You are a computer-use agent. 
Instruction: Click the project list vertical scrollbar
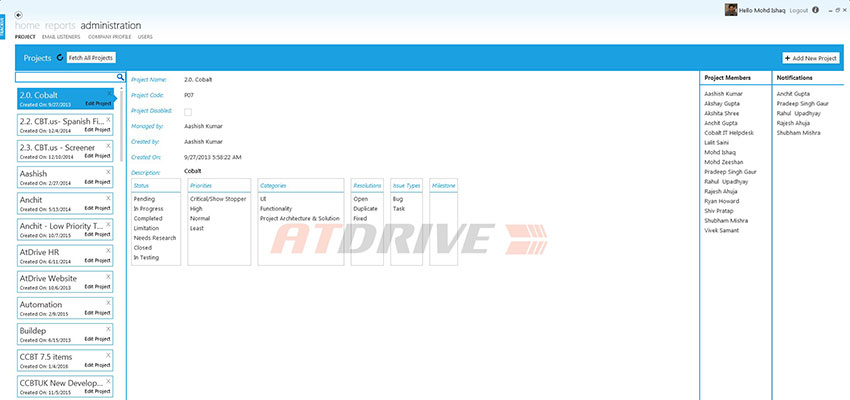[121, 126]
